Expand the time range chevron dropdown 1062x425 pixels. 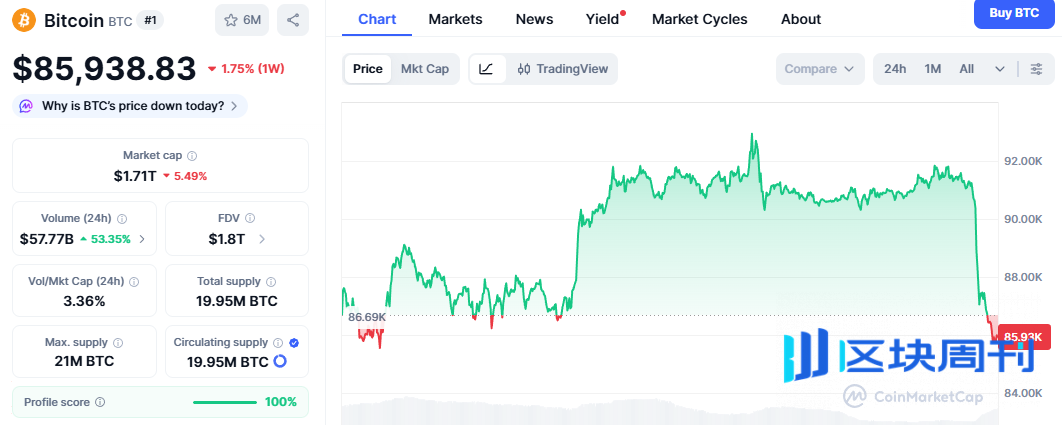999,69
